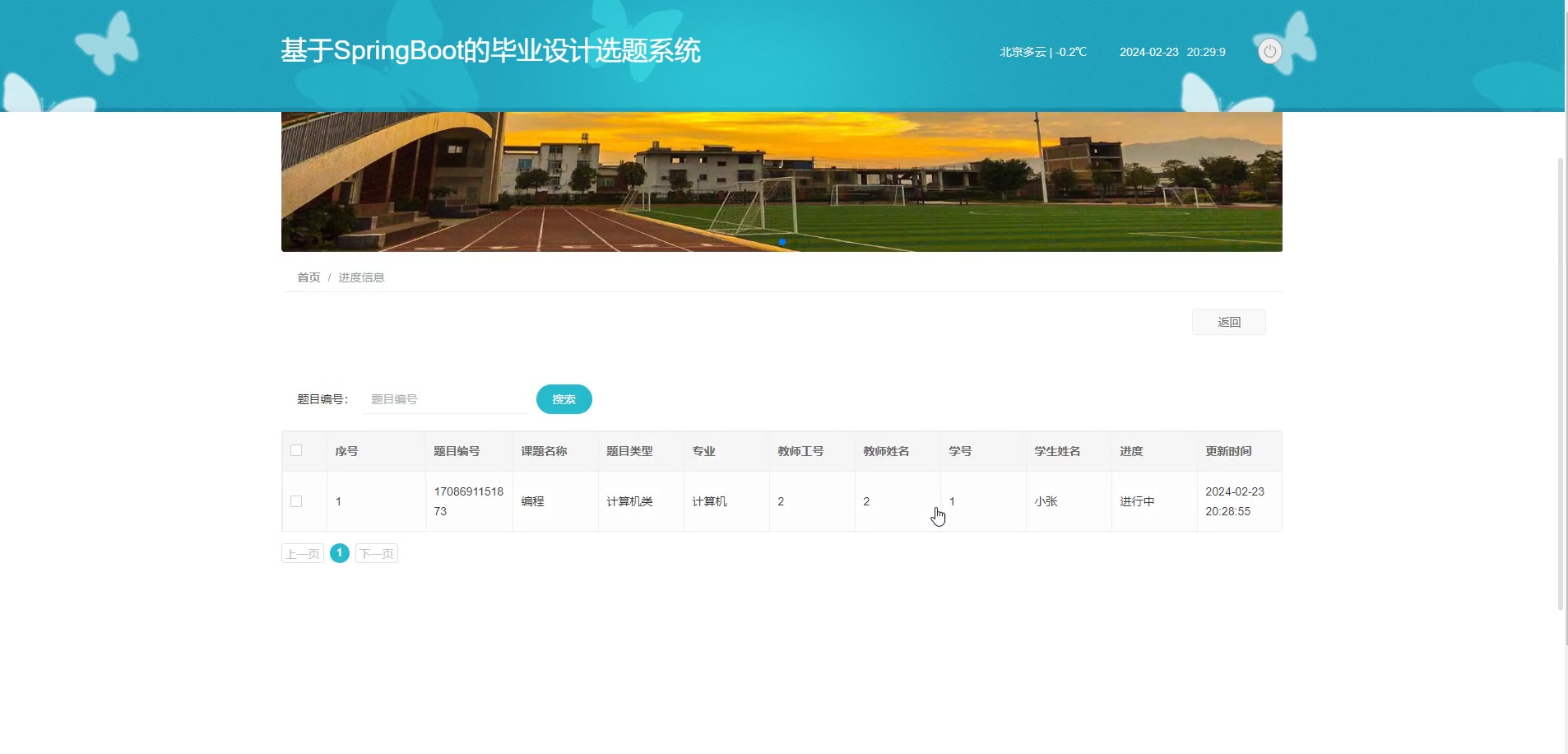Select the blue carousel indicator dot
The image size is (1568, 754).
pyautogui.click(x=782, y=242)
